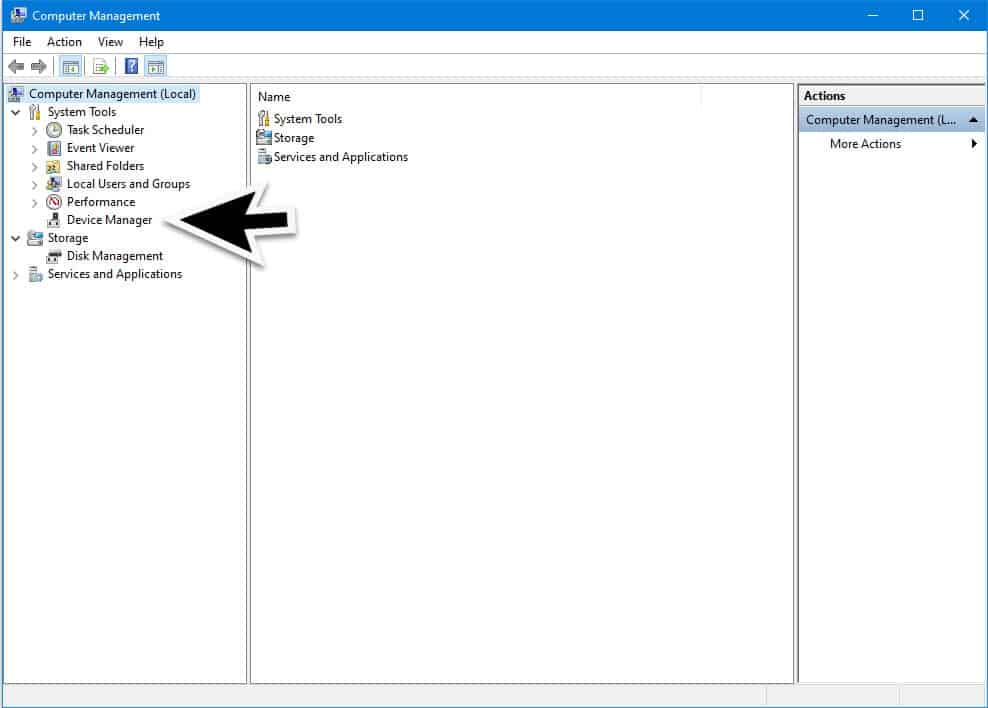Select the Device Manager icon in the tree
Screen dimensions: 988x708
(x=53, y=220)
